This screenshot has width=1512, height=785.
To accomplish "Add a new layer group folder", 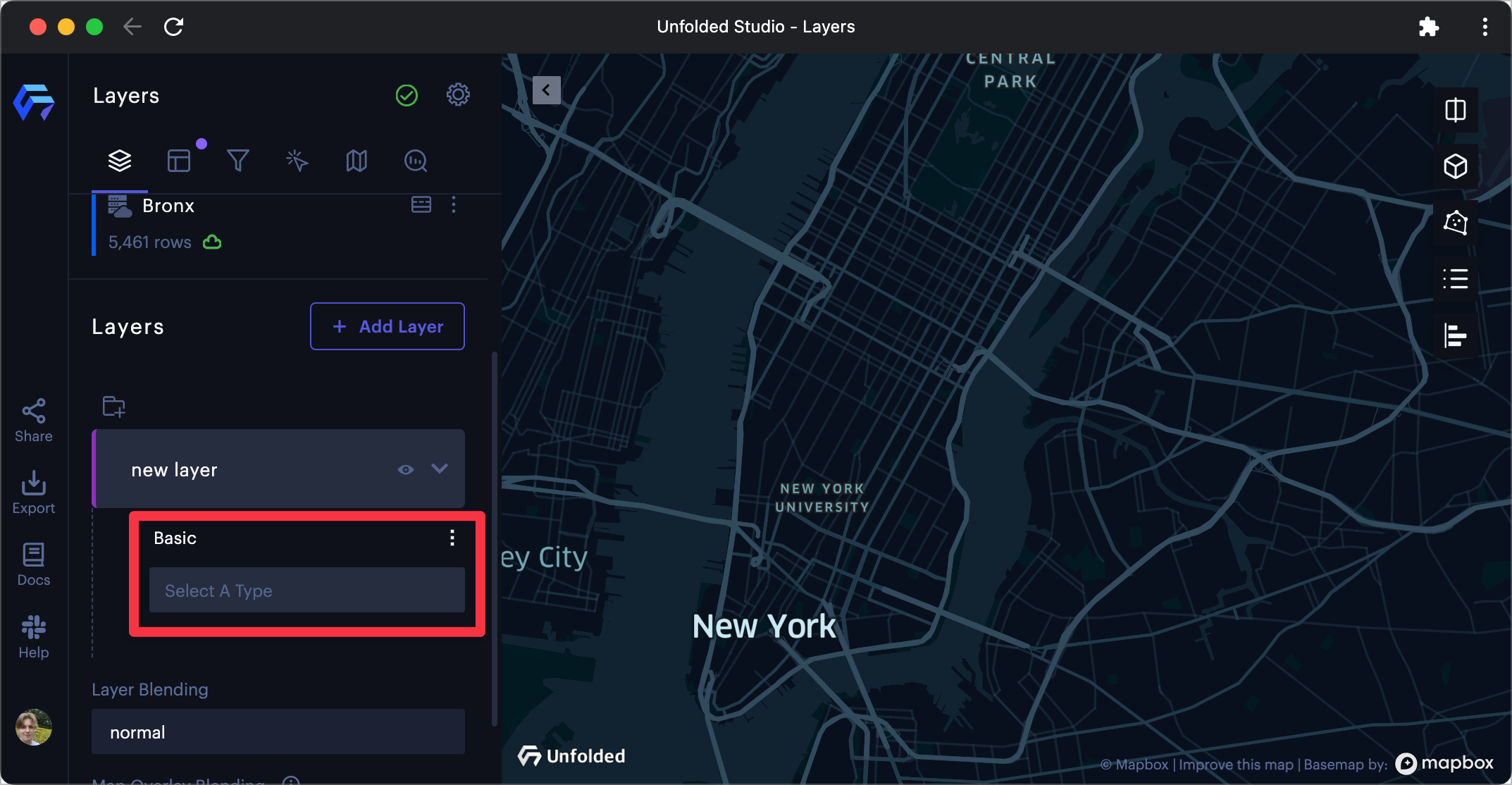I will coord(113,407).
